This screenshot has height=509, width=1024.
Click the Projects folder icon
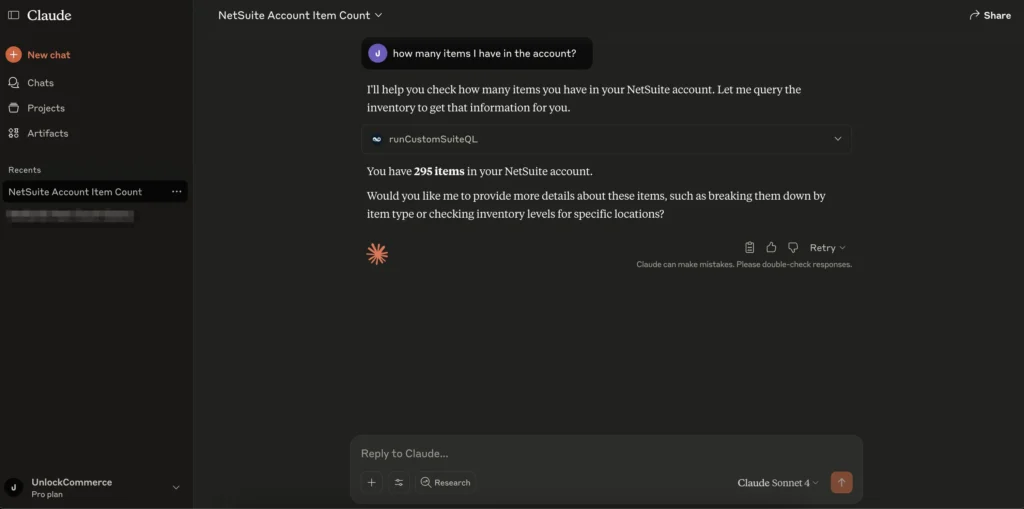14,108
